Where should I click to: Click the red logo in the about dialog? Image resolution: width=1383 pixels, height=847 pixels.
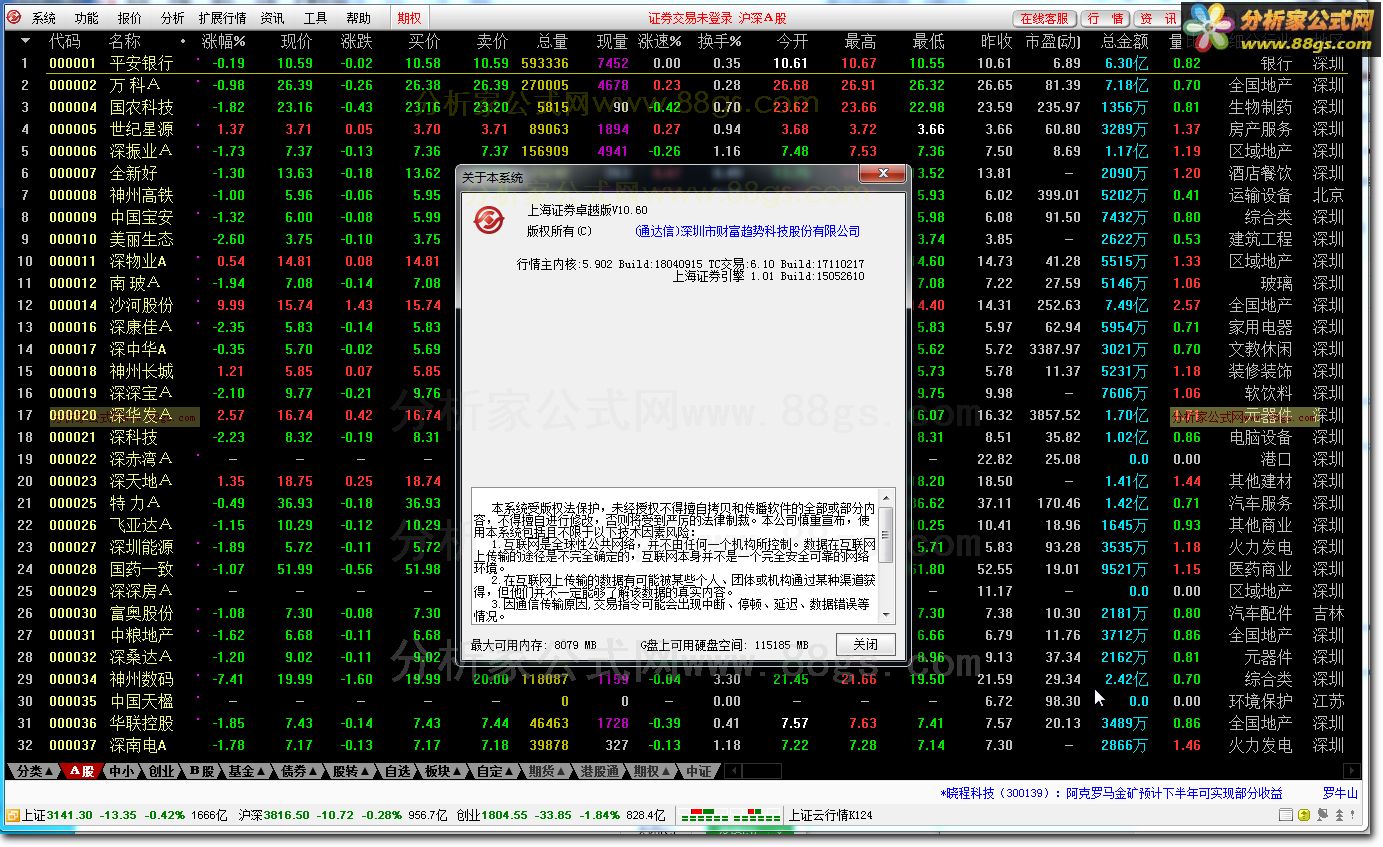489,220
